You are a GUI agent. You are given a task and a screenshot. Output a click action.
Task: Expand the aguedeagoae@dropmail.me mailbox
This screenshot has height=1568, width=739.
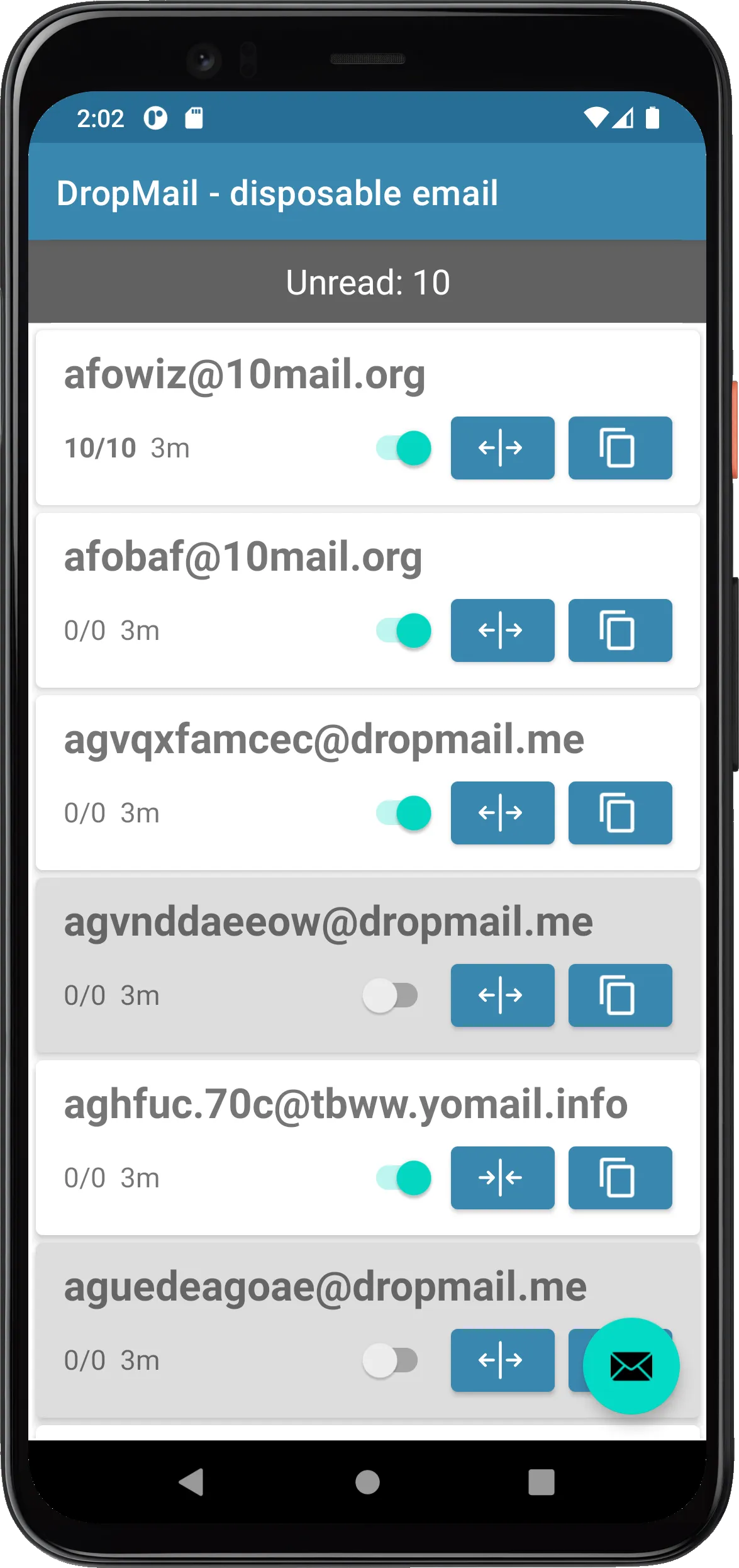coord(503,1360)
